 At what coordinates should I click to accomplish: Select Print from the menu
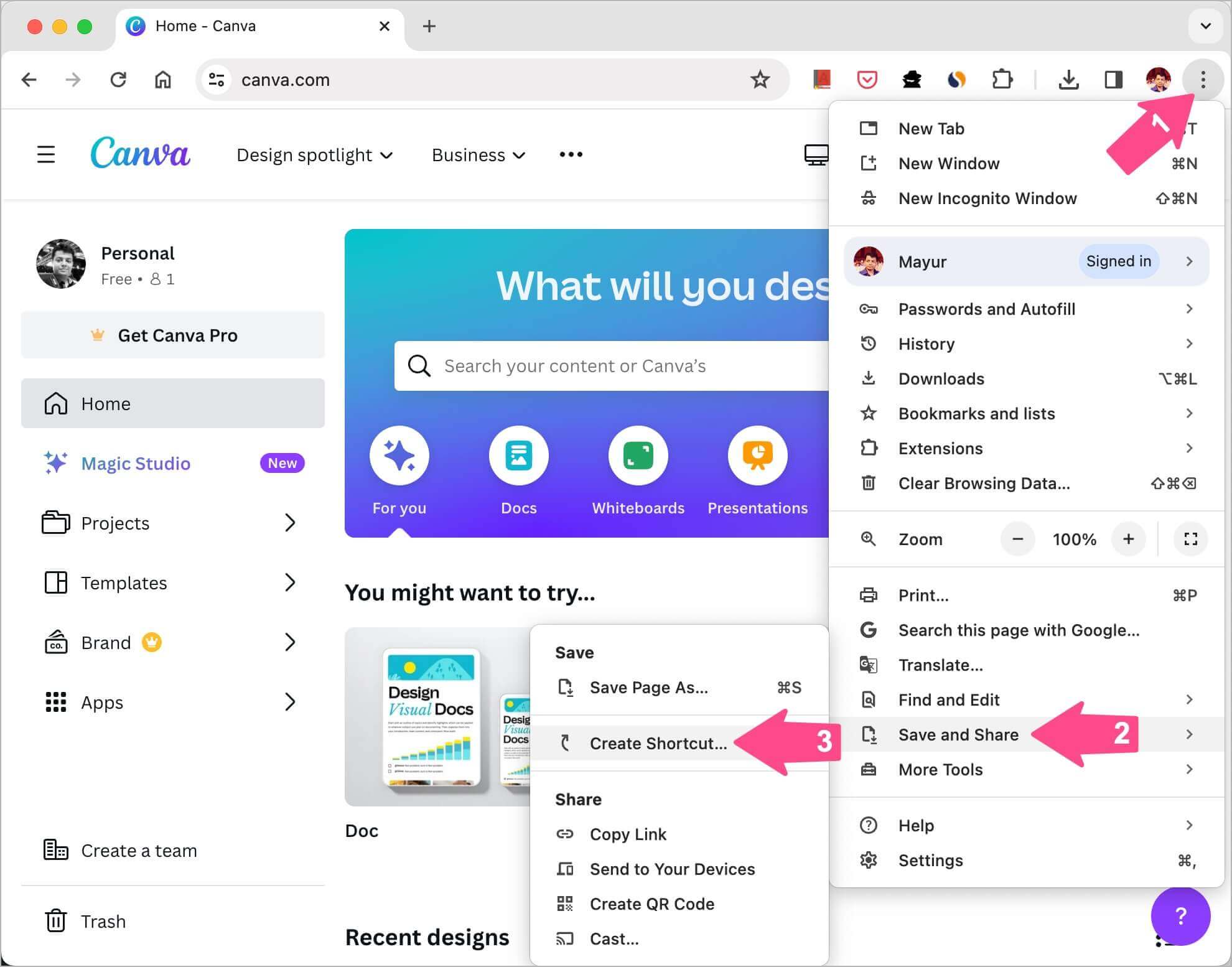click(x=1027, y=595)
